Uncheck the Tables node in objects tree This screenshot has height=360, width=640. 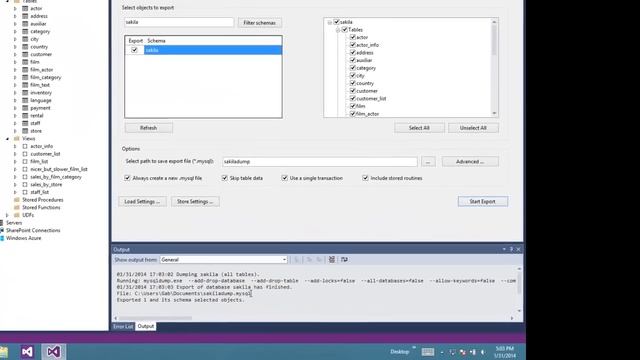344,29
